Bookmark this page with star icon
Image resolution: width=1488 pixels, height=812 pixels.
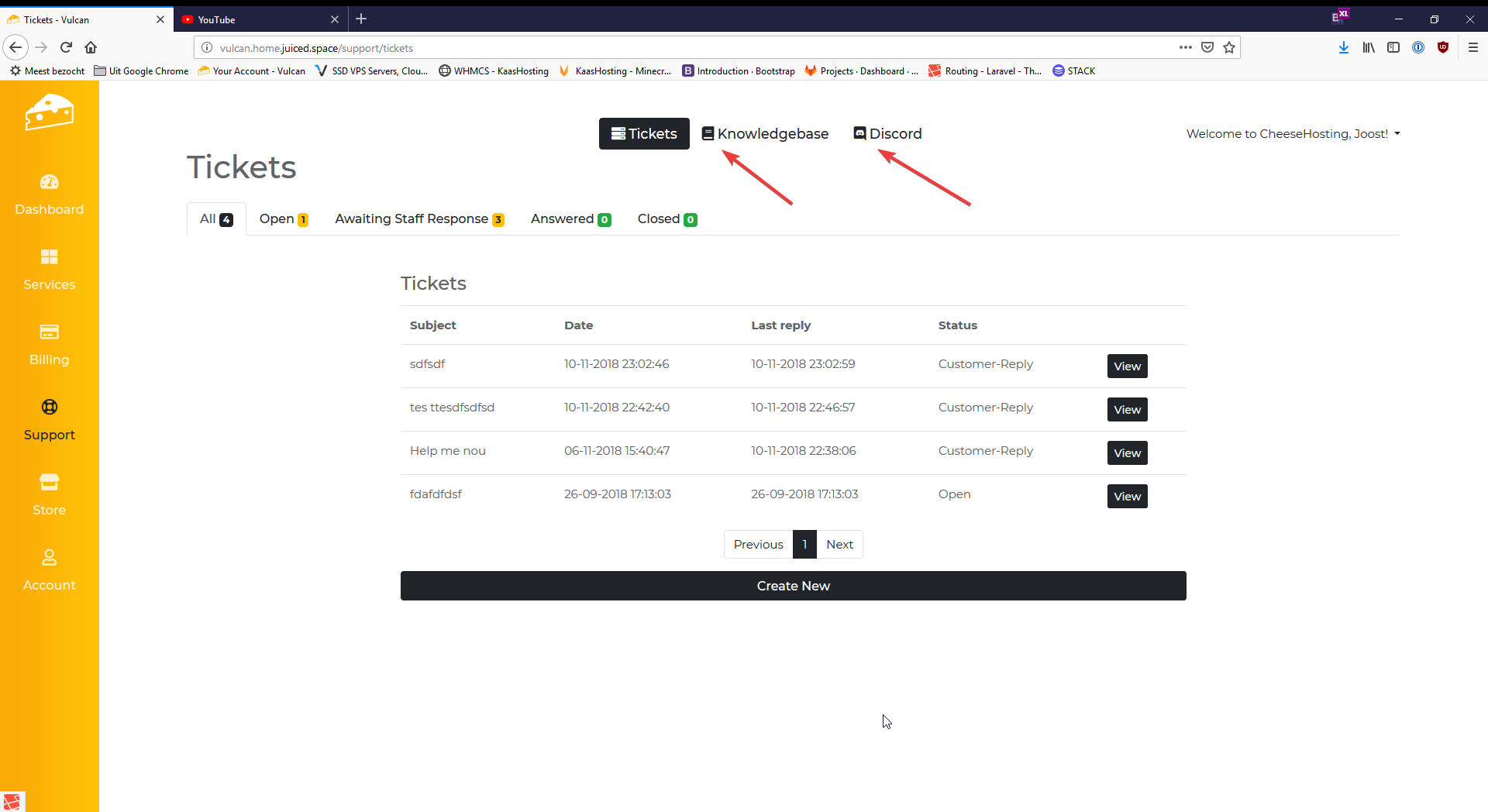click(x=1229, y=48)
